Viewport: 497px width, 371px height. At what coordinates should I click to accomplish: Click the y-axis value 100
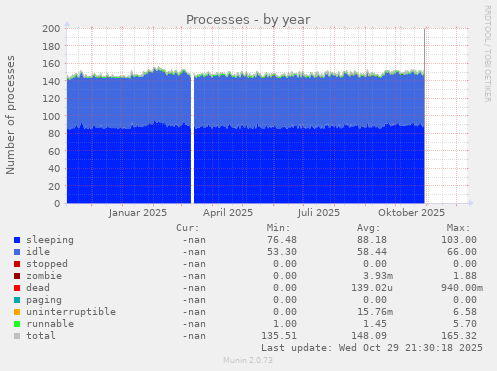click(51, 116)
